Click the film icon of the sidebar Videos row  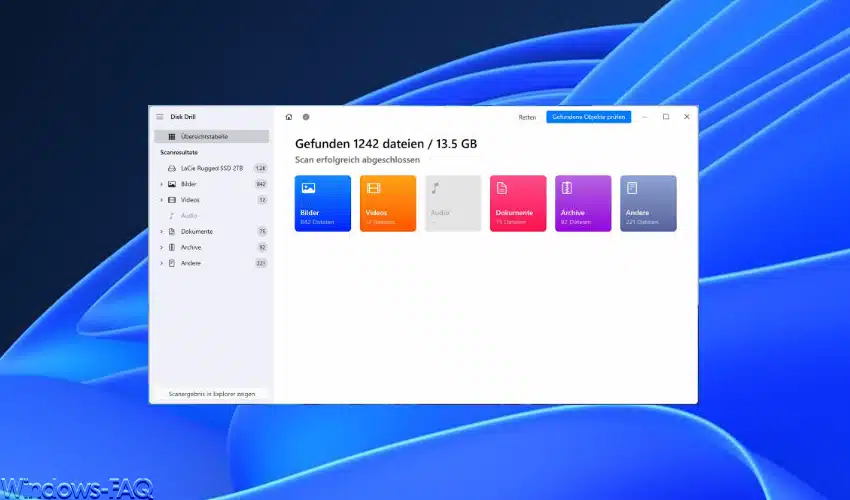(x=172, y=200)
